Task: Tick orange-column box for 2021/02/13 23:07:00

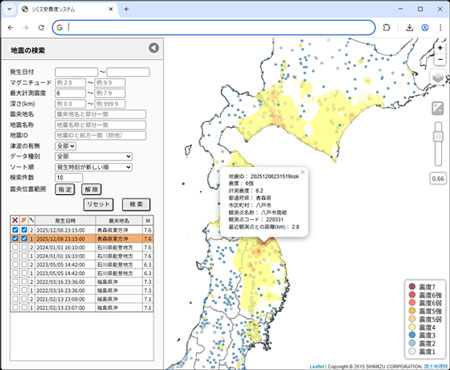Action: click(24, 308)
